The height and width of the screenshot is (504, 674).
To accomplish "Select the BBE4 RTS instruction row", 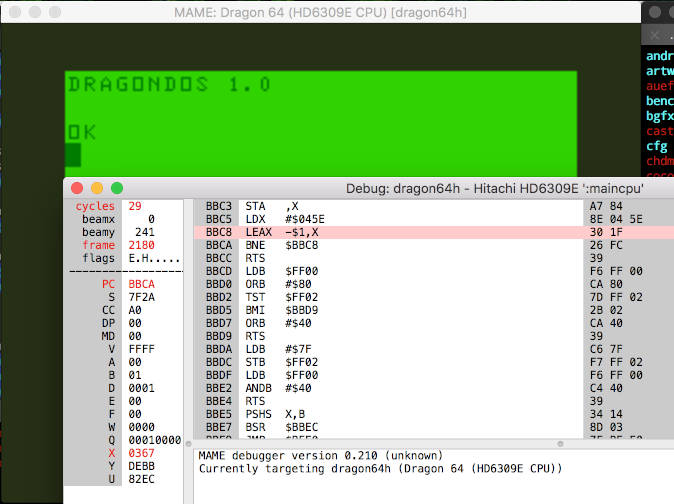I will coord(434,401).
